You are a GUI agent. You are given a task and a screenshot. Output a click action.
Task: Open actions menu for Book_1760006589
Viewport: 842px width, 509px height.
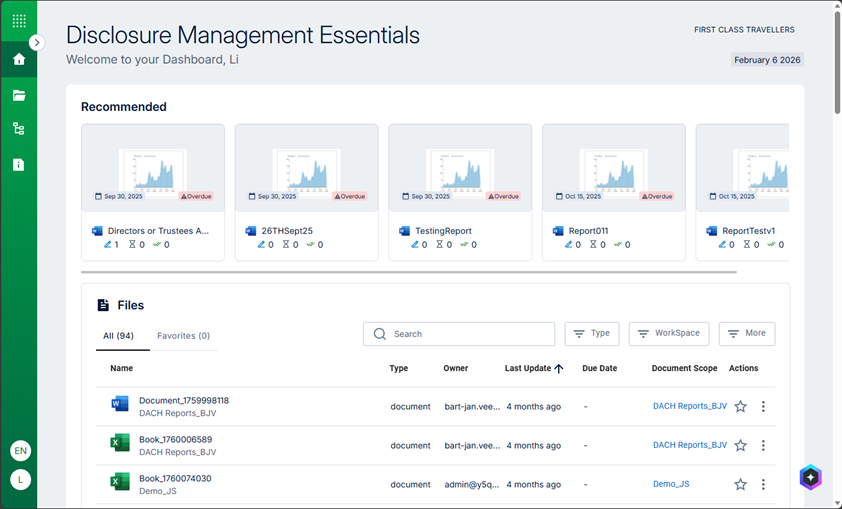(763, 445)
